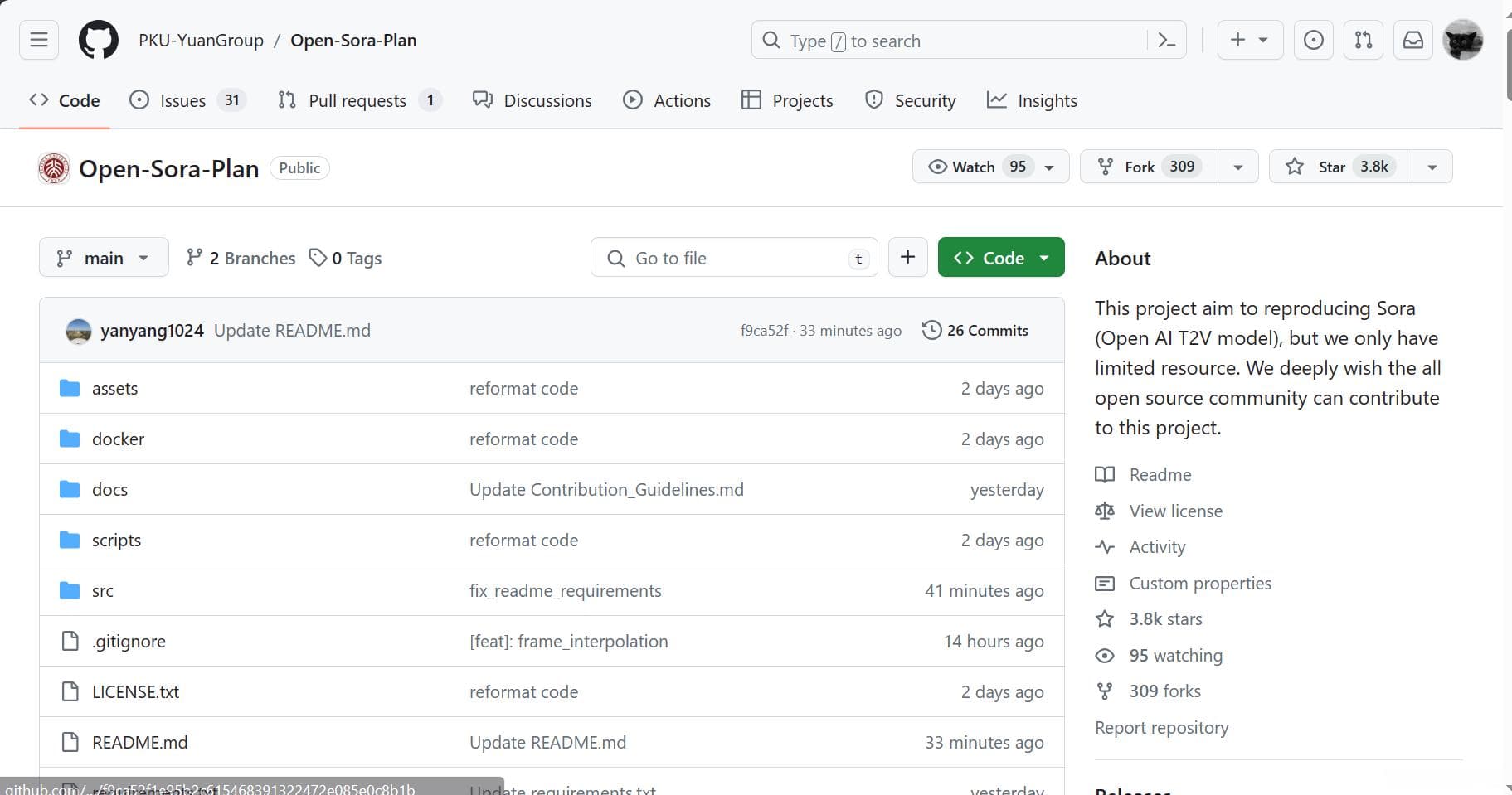Open commit f9ca52f

764,330
